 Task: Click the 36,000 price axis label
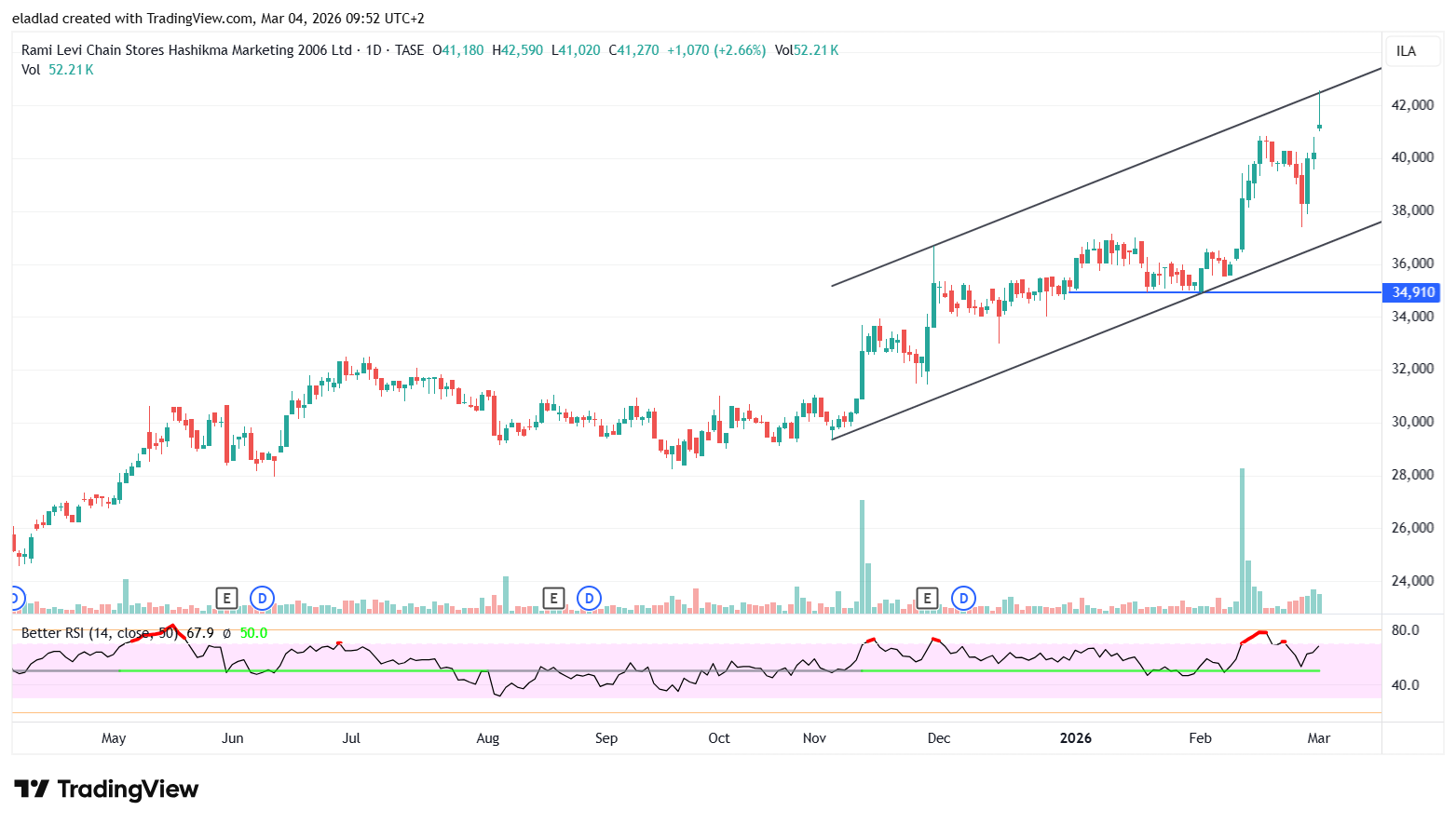click(x=1412, y=263)
